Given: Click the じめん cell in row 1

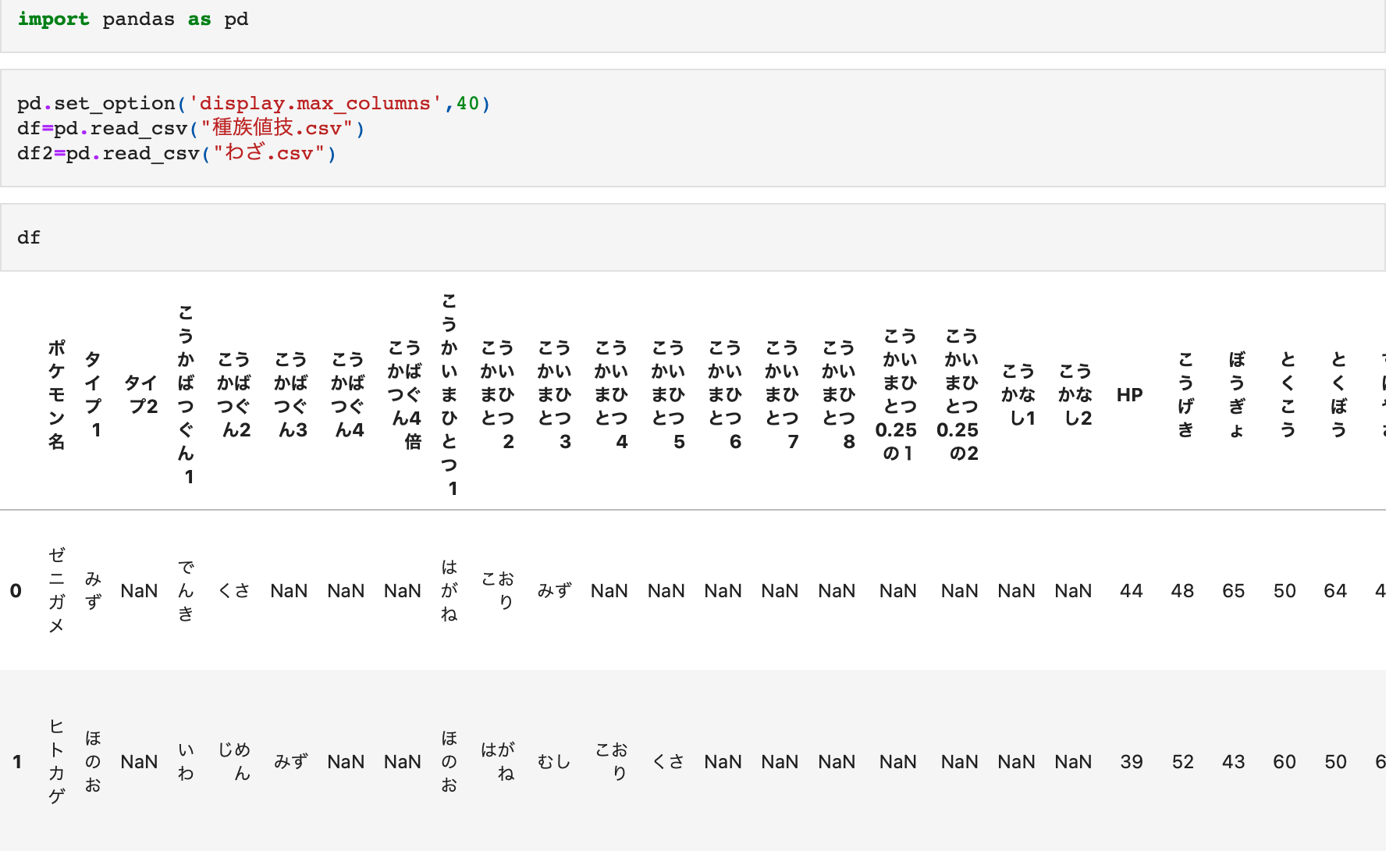Looking at the screenshot, I should click(234, 761).
